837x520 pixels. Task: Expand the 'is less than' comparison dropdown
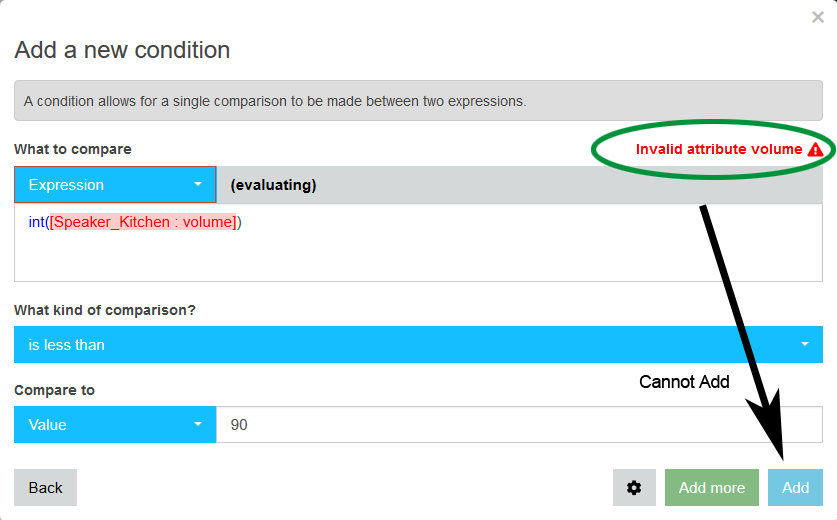pos(418,344)
